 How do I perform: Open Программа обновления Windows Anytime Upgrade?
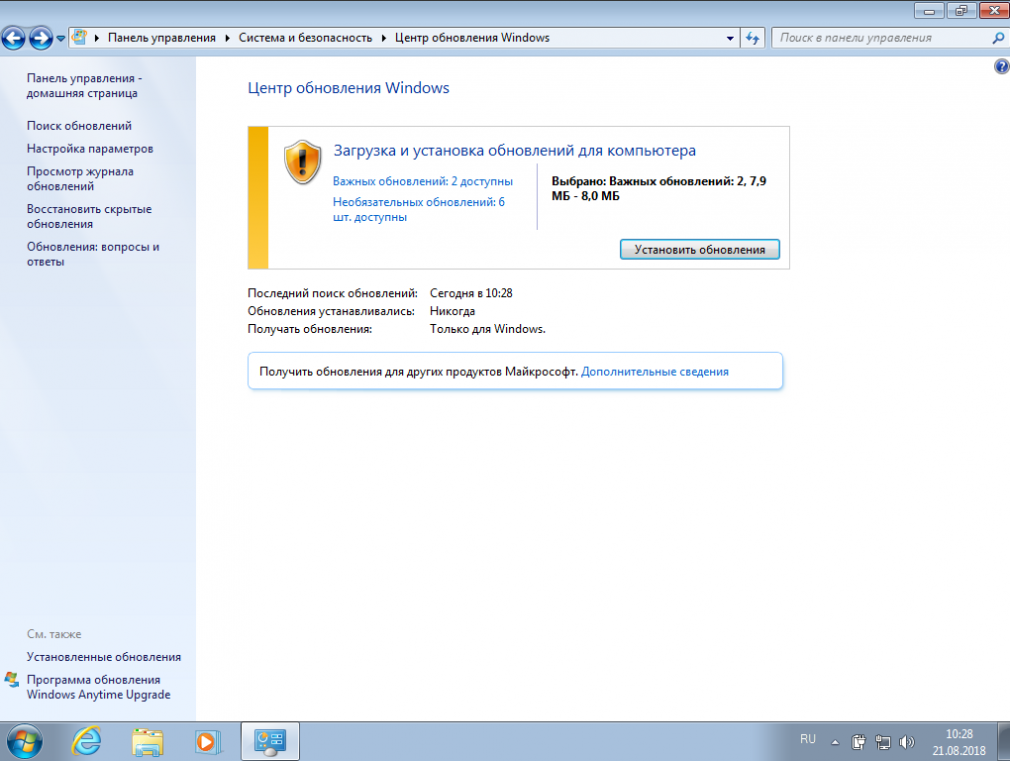coord(99,687)
